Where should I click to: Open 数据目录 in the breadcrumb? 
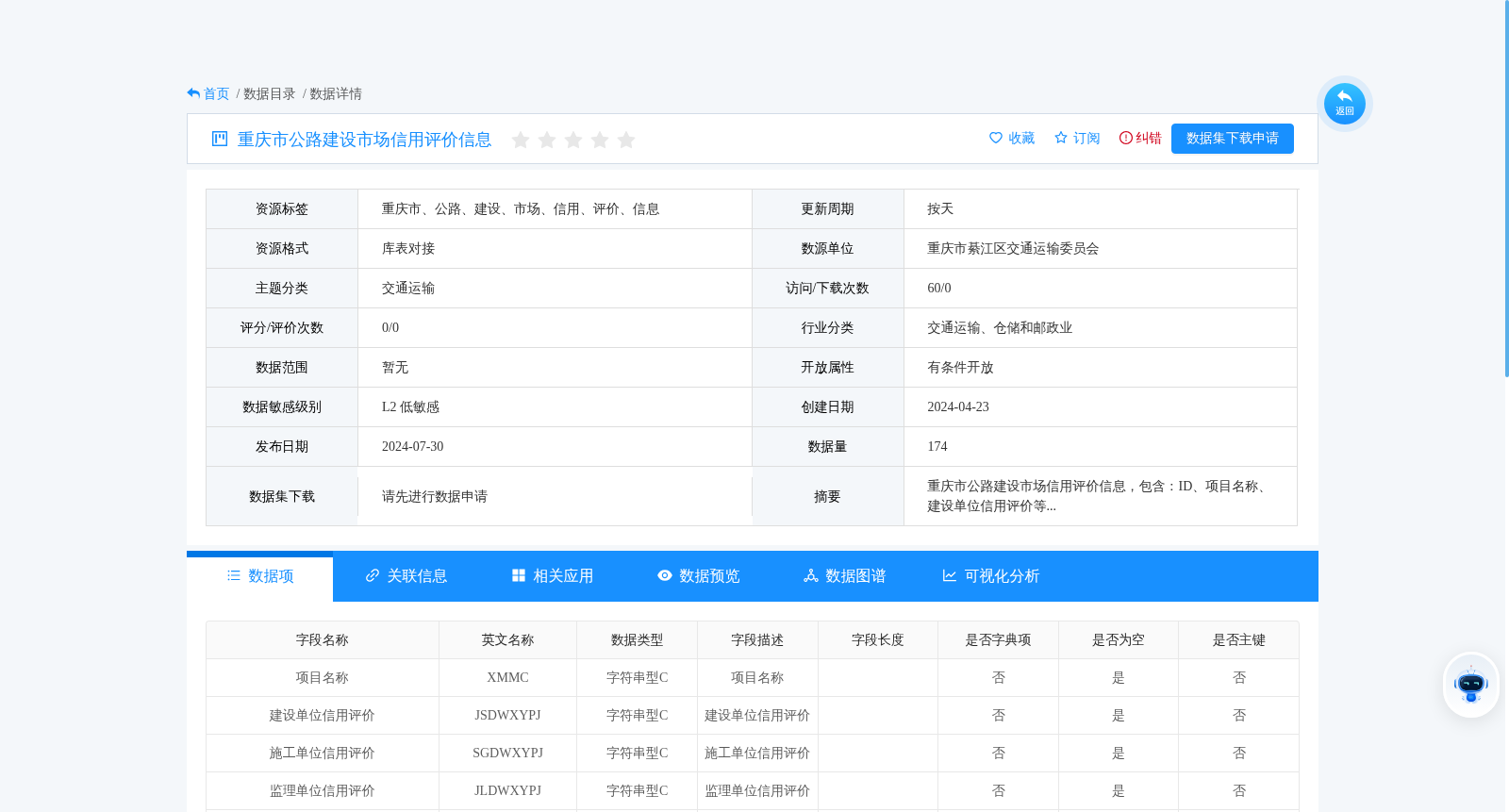(270, 94)
